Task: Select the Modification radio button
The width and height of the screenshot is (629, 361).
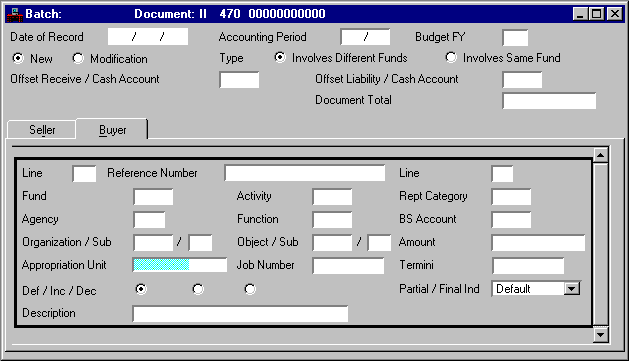Action: [78, 58]
